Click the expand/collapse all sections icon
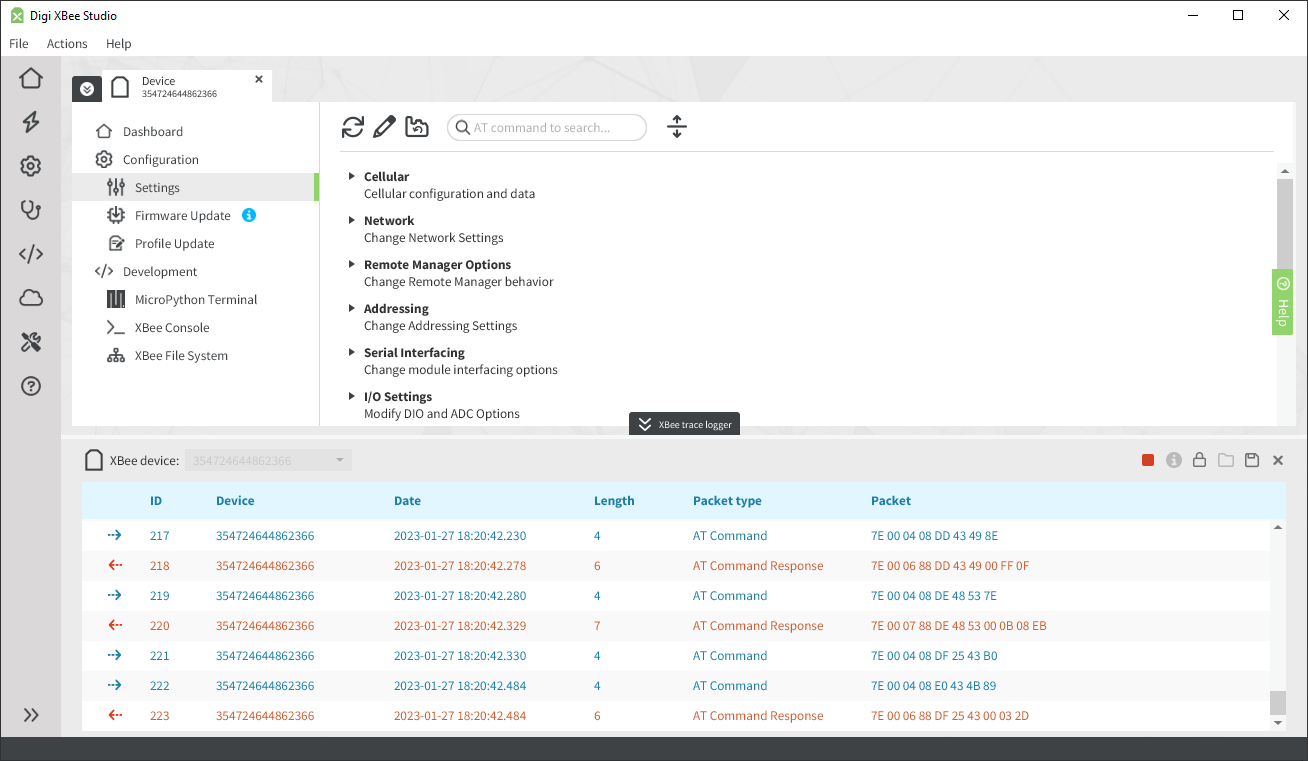This screenshot has width=1308, height=761. point(677,127)
